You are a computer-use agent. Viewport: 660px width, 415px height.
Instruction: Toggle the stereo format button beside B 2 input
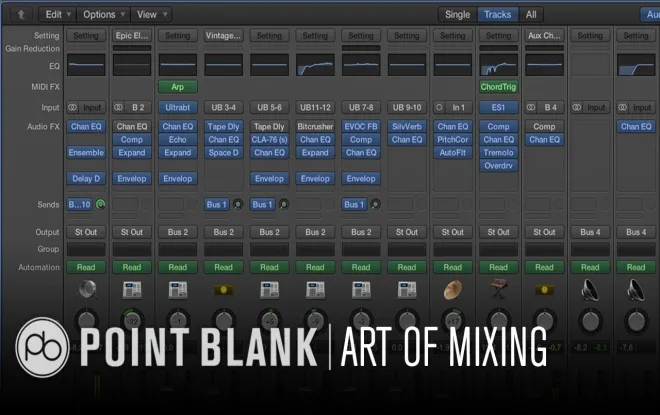point(118,107)
